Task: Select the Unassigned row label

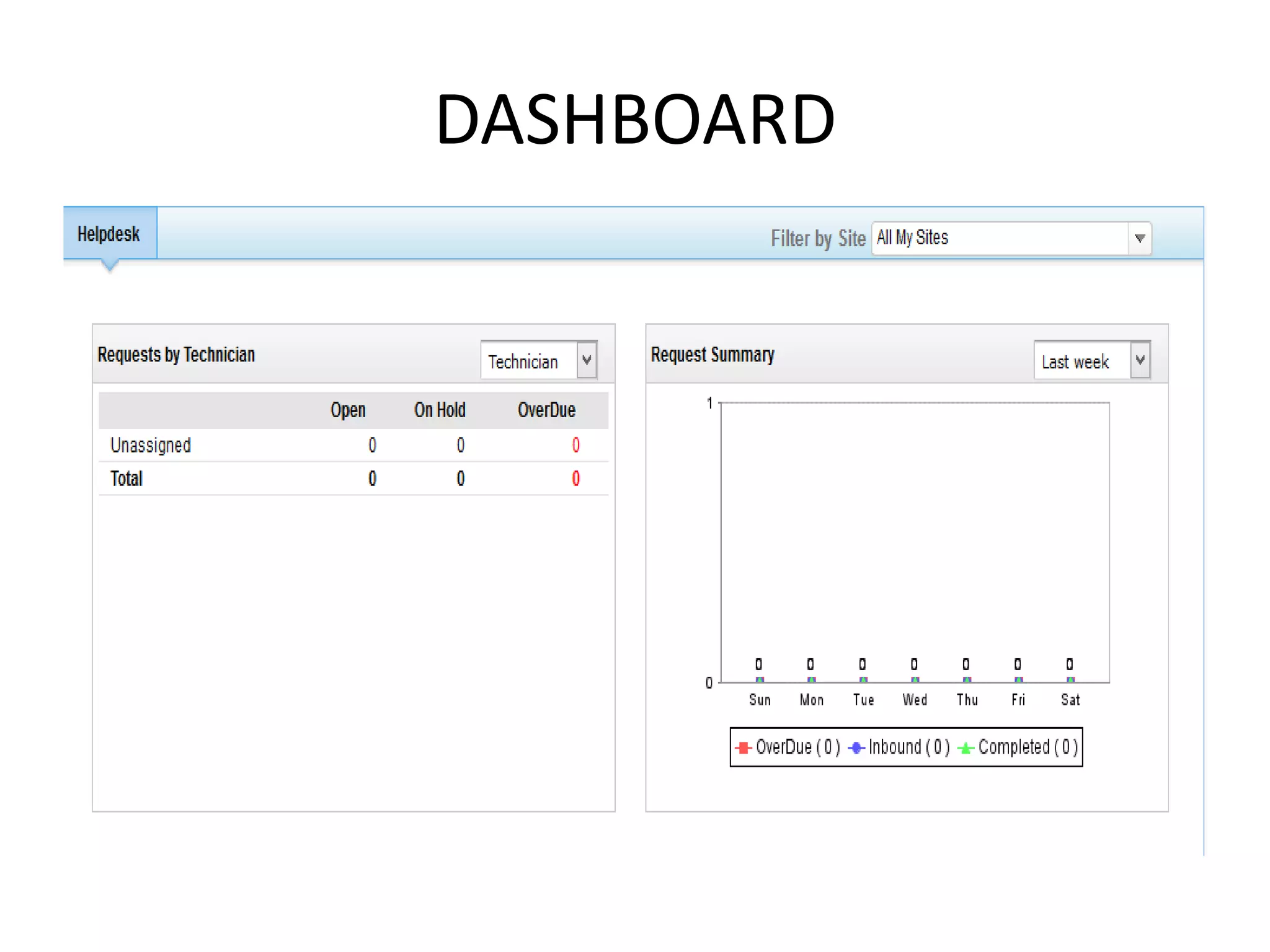Action: click(151, 445)
